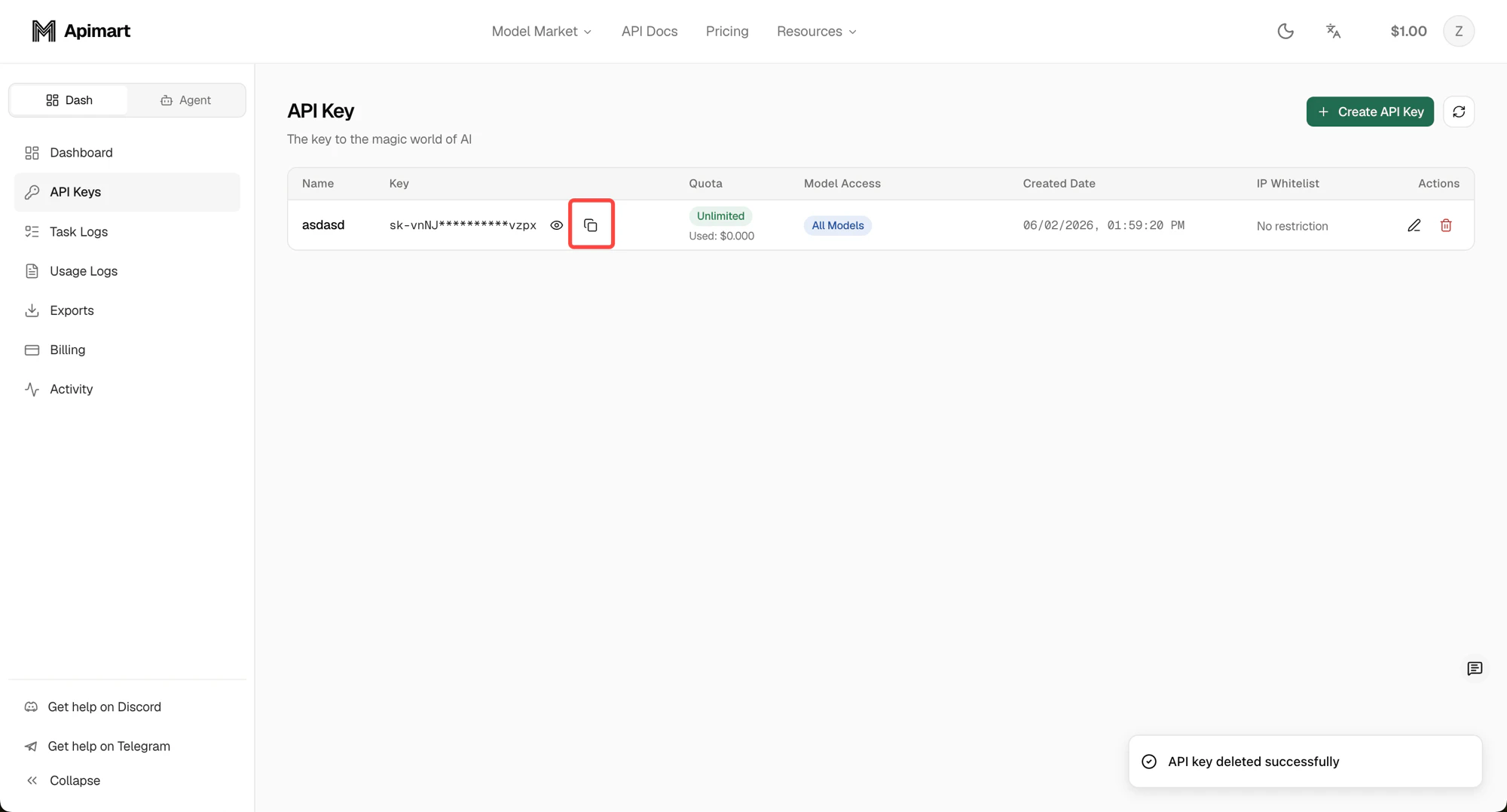Viewport: 1507px width, 812px height.
Task: Click the Model Access column header
Action: coord(842,184)
